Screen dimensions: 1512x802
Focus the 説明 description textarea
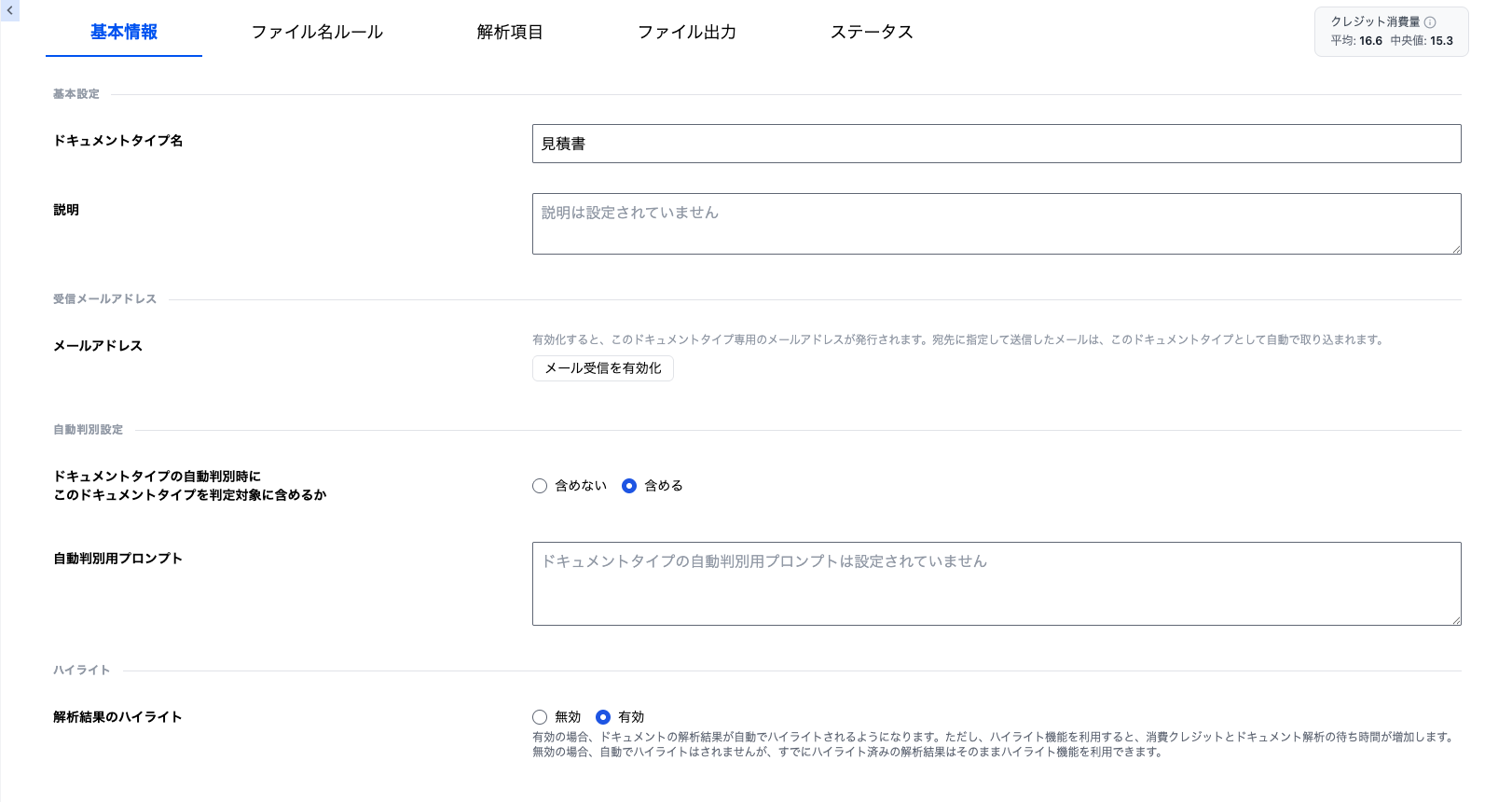[997, 224]
